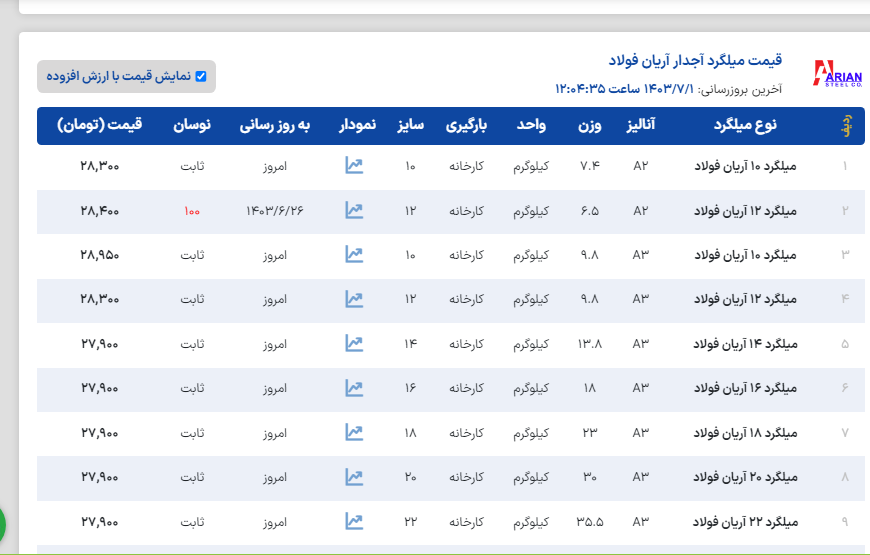870x555 pixels.
Task: Open chart icon in first table row
Action: click(x=354, y=165)
